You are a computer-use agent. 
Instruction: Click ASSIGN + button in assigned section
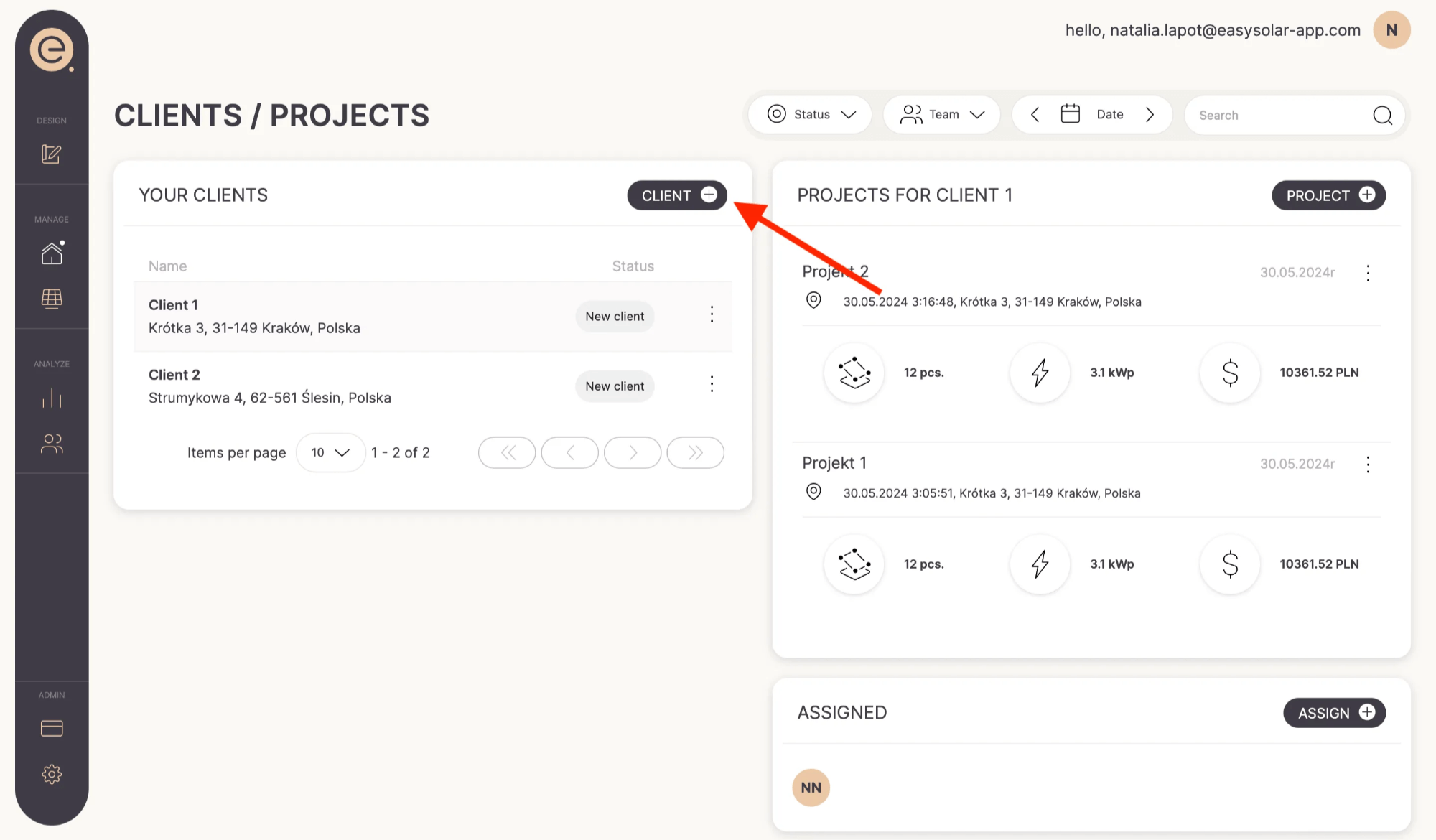[1334, 712]
